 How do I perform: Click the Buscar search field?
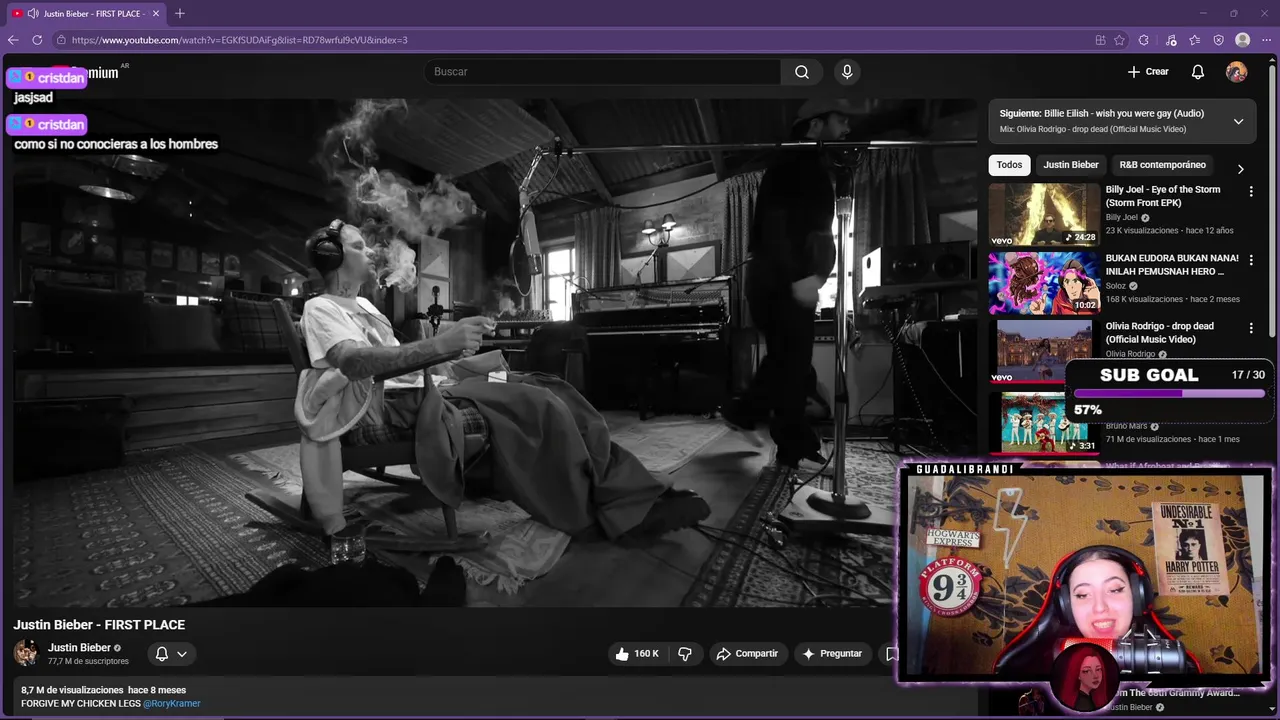(x=603, y=72)
